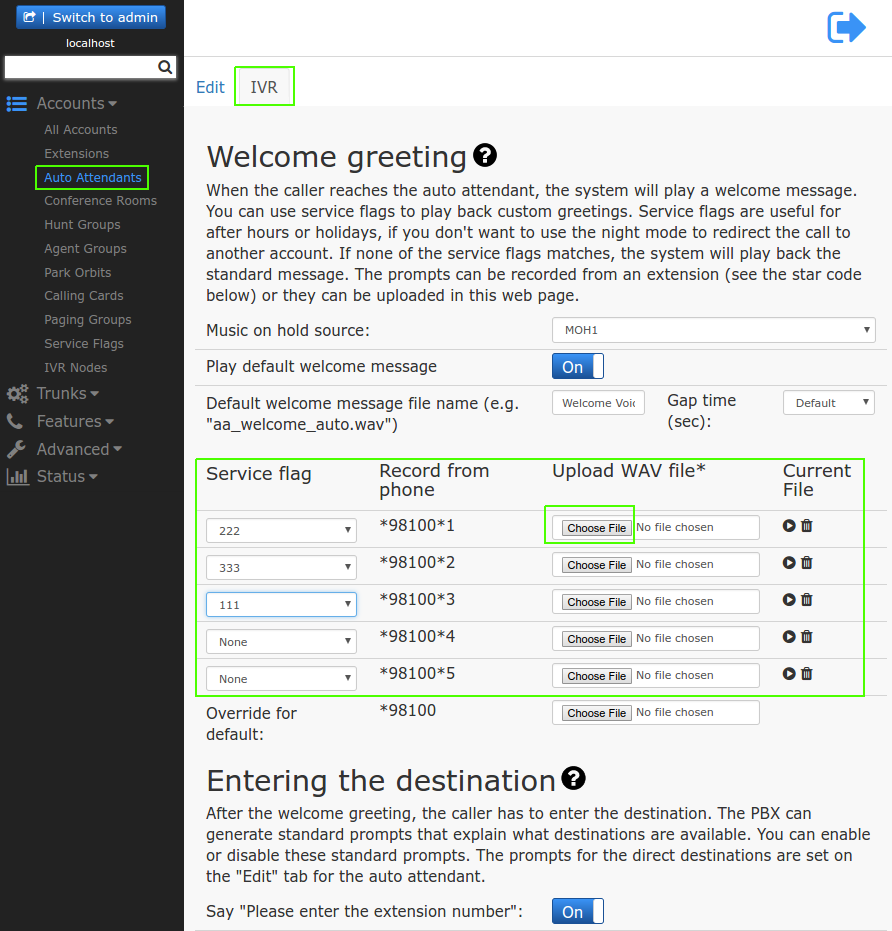
Task: Toggle 'Please enter the extension number' switch
Action: [x=577, y=912]
